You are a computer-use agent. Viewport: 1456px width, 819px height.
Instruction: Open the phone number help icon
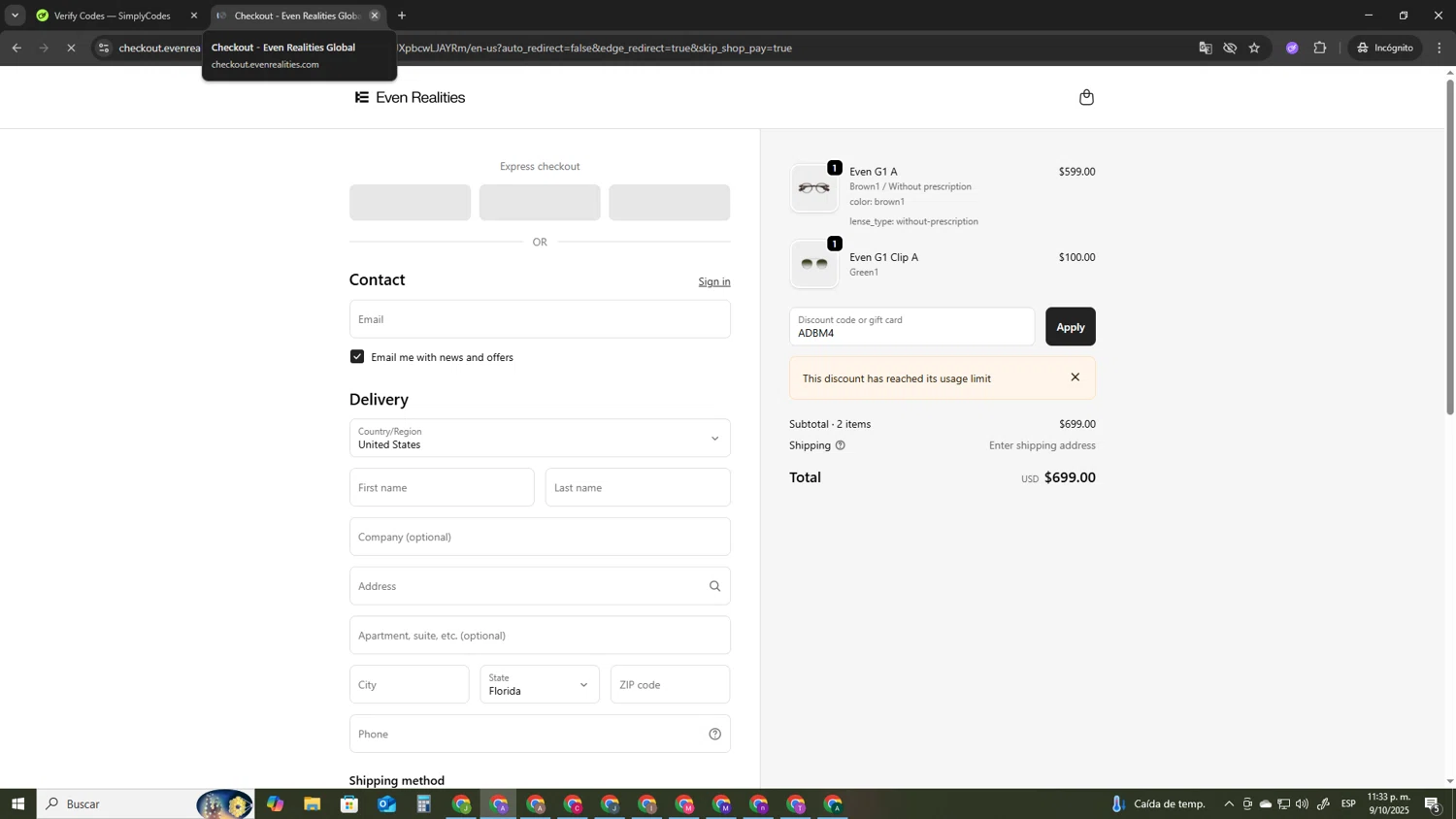tap(714, 734)
